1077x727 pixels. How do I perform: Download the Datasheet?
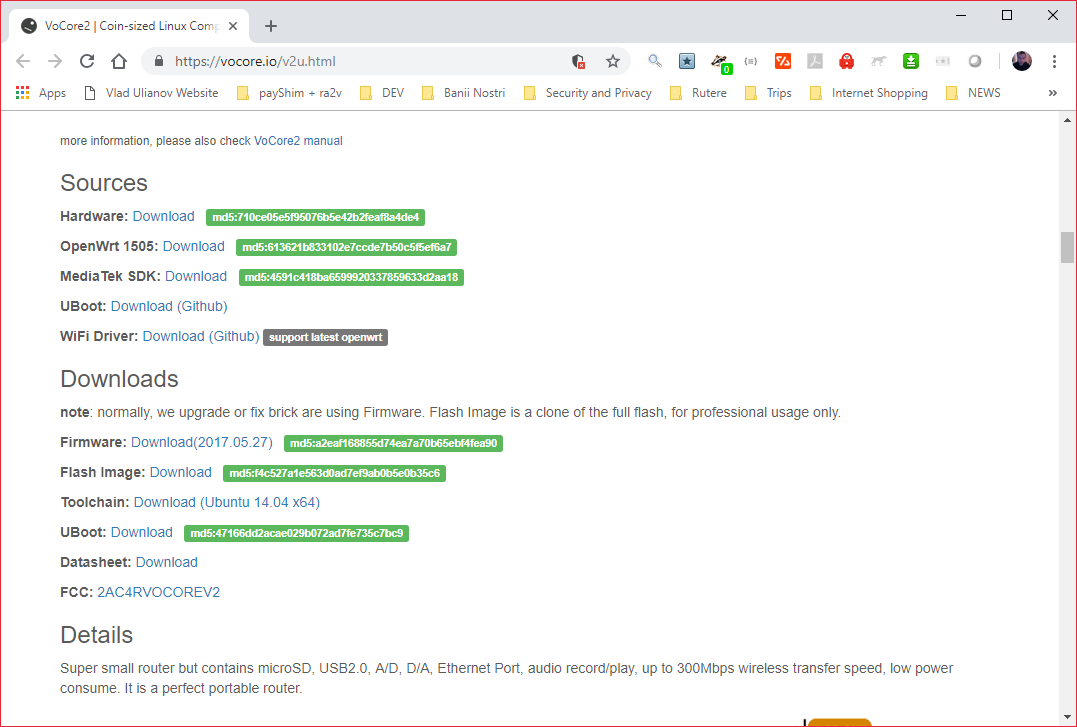point(167,563)
